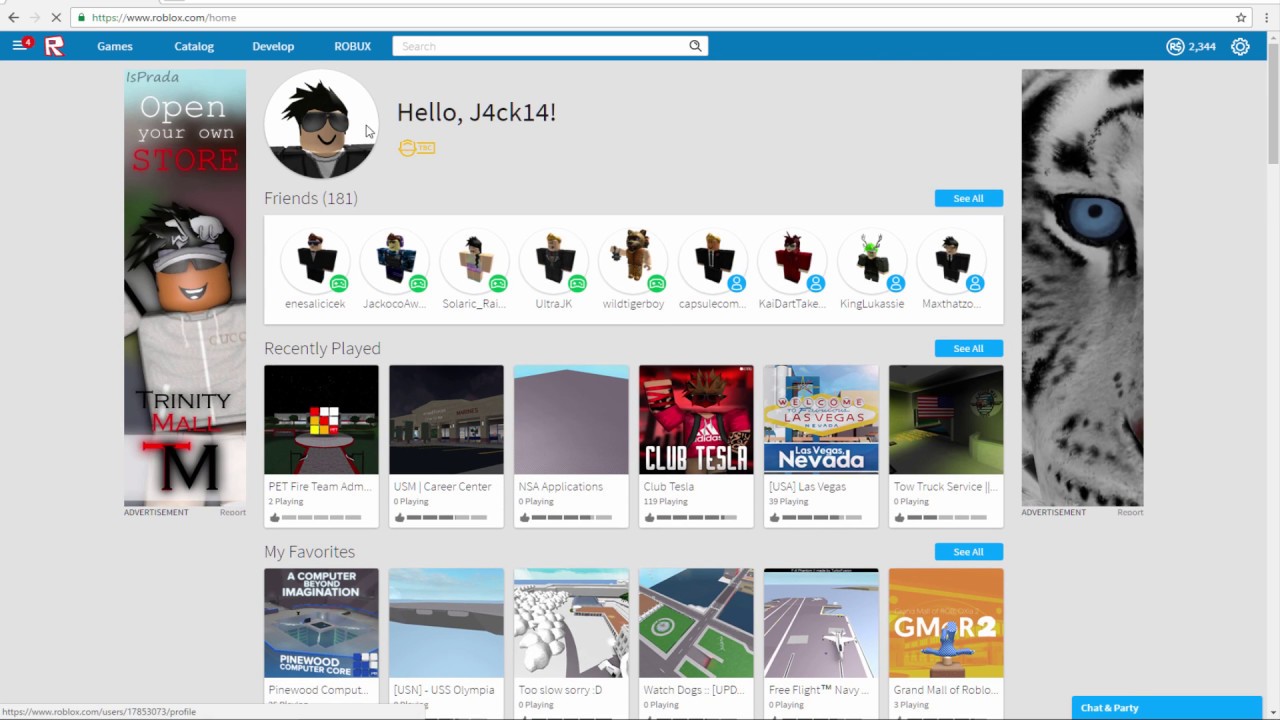Click the 'Club Tesla' game title
This screenshot has height=720, width=1280.
pyautogui.click(x=669, y=487)
